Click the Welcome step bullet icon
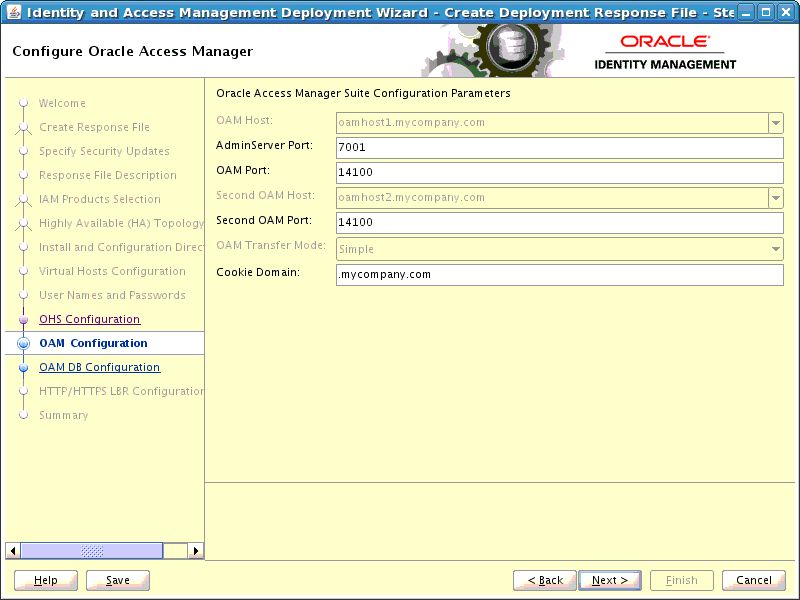 (x=23, y=103)
